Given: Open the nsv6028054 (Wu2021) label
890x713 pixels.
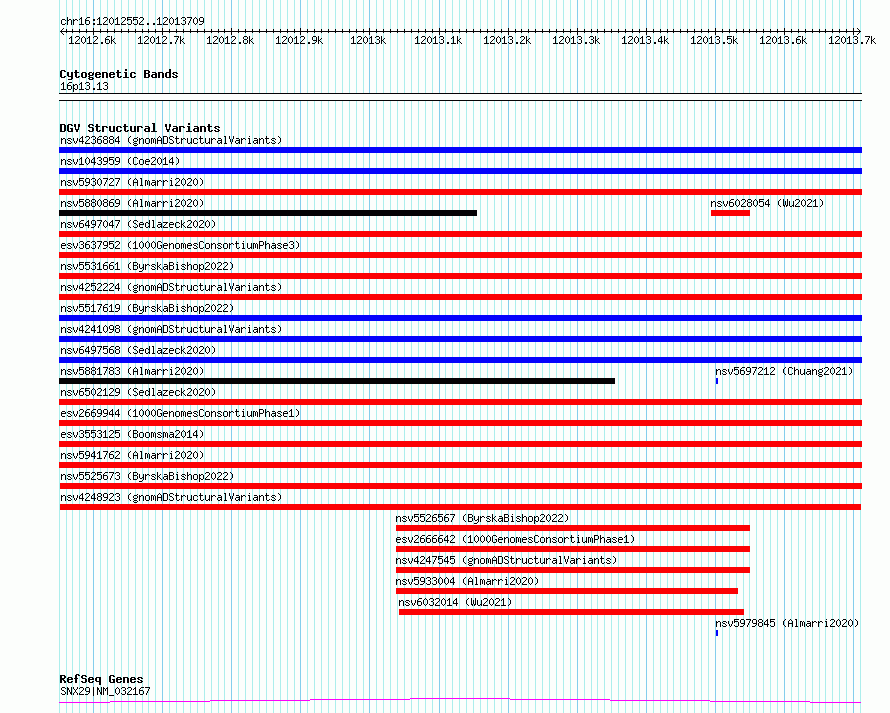Looking at the screenshot, I should point(767,203).
